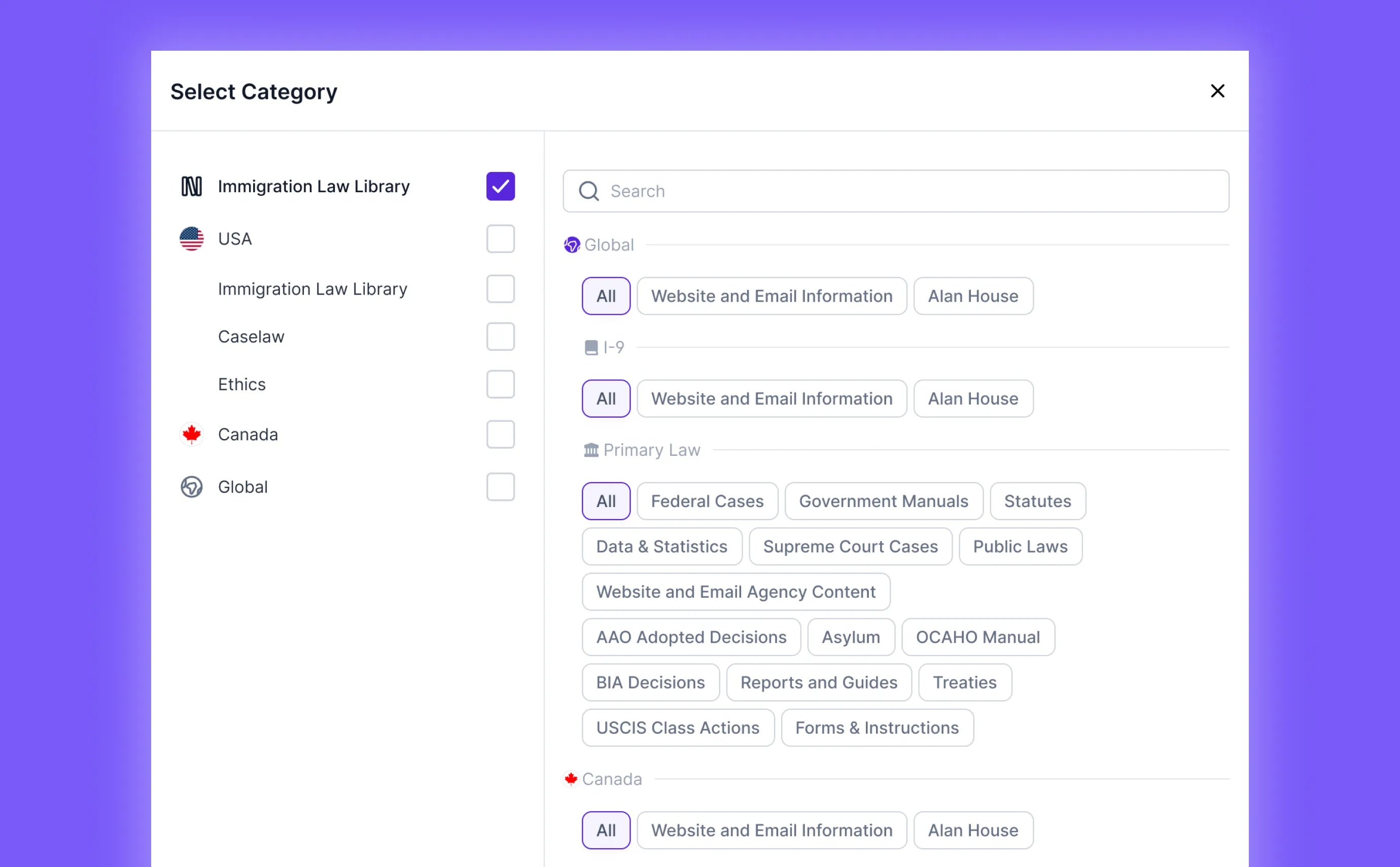Image resolution: width=1400 pixels, height=867 pixels.
Task: Enable the Caselaw checkbox
Action: pyautogui.click(x=500, y=337)
